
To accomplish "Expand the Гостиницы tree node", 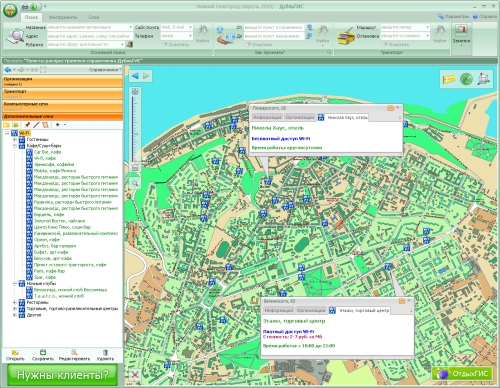I will [15, 139].
